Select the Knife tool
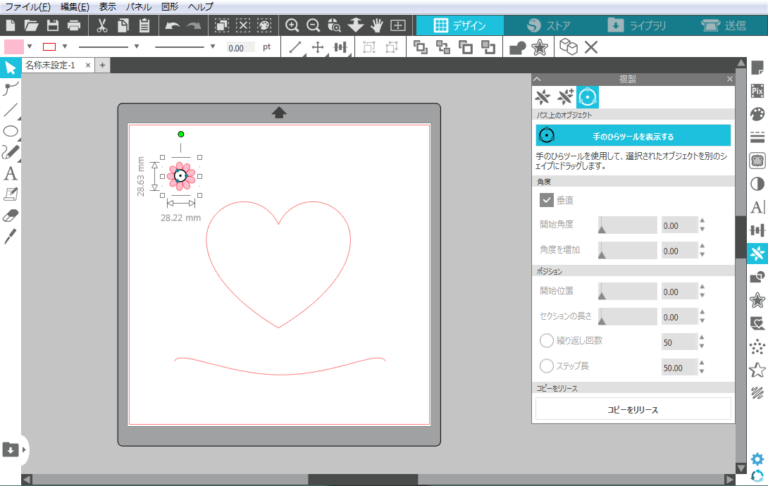 coord(10,237)
